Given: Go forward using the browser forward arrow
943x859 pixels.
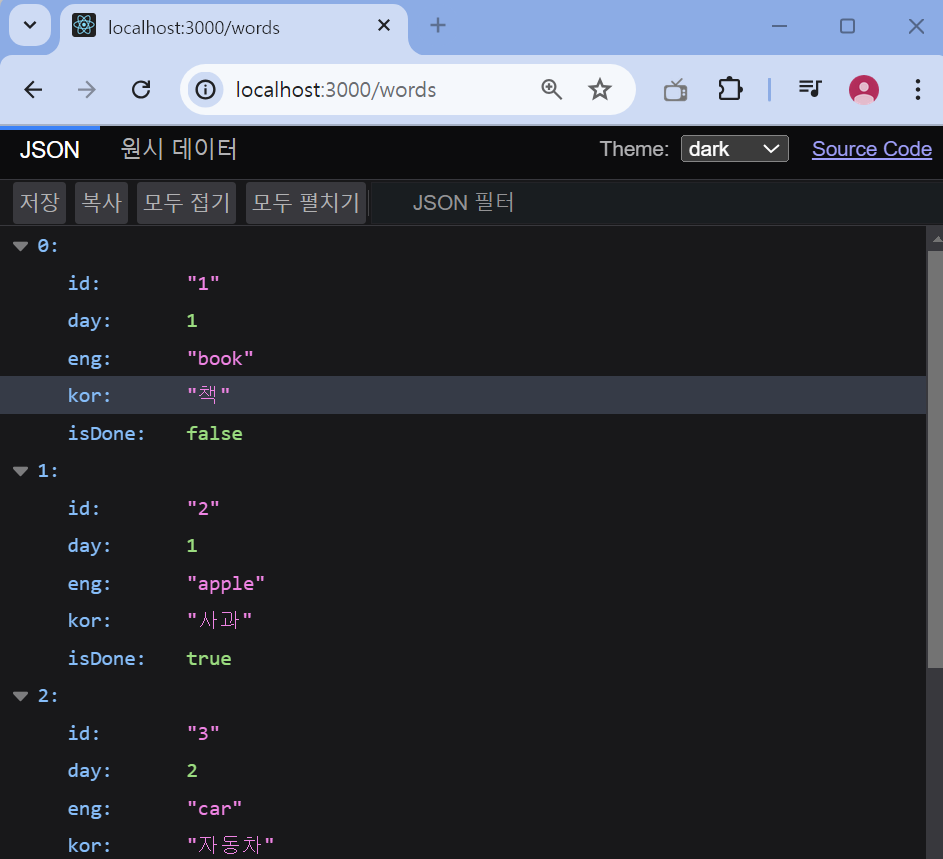Looking at the screenshot, I should click(87, 90).
